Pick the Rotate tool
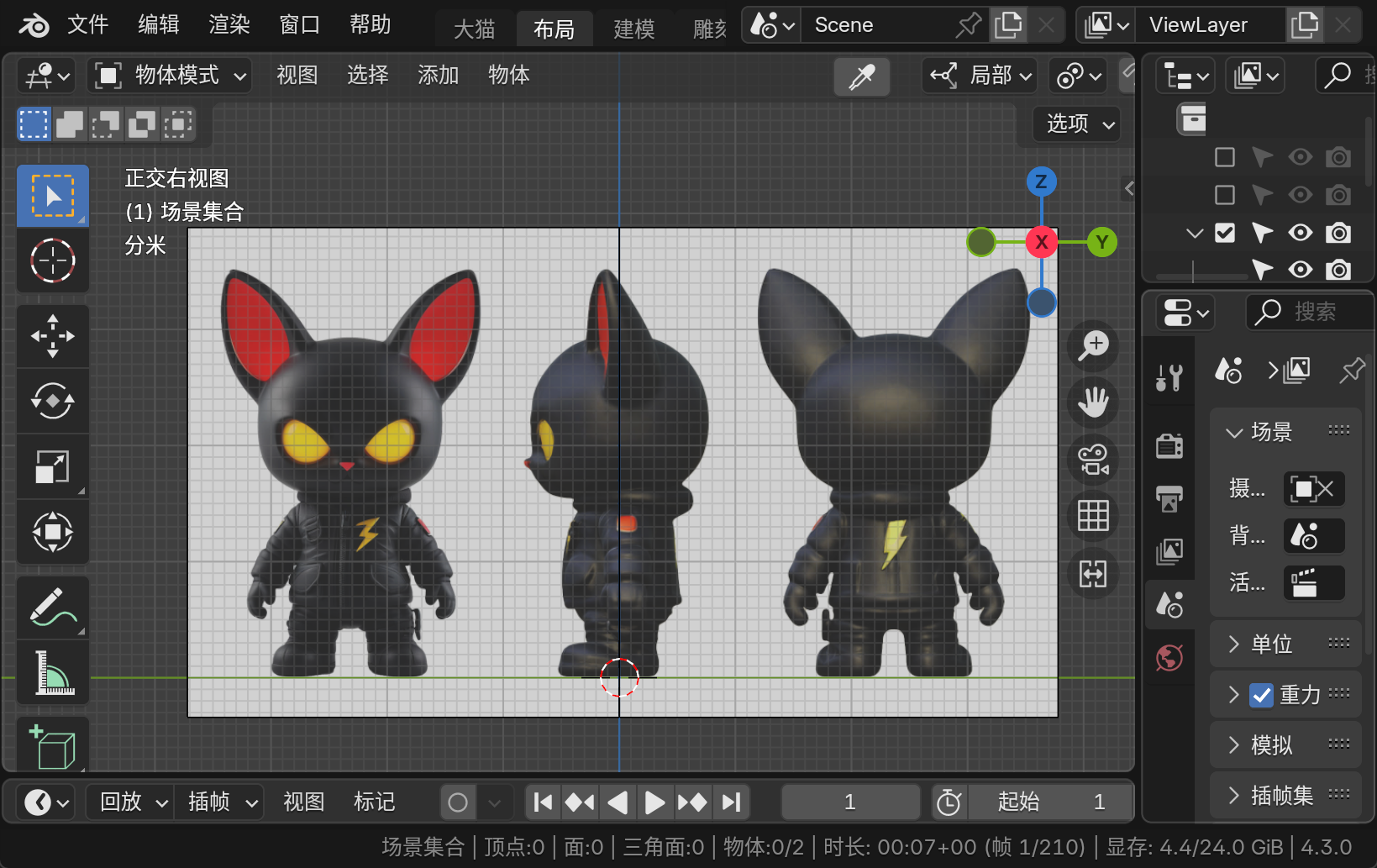The image size is (1377, 868). [x=53, y=402]
